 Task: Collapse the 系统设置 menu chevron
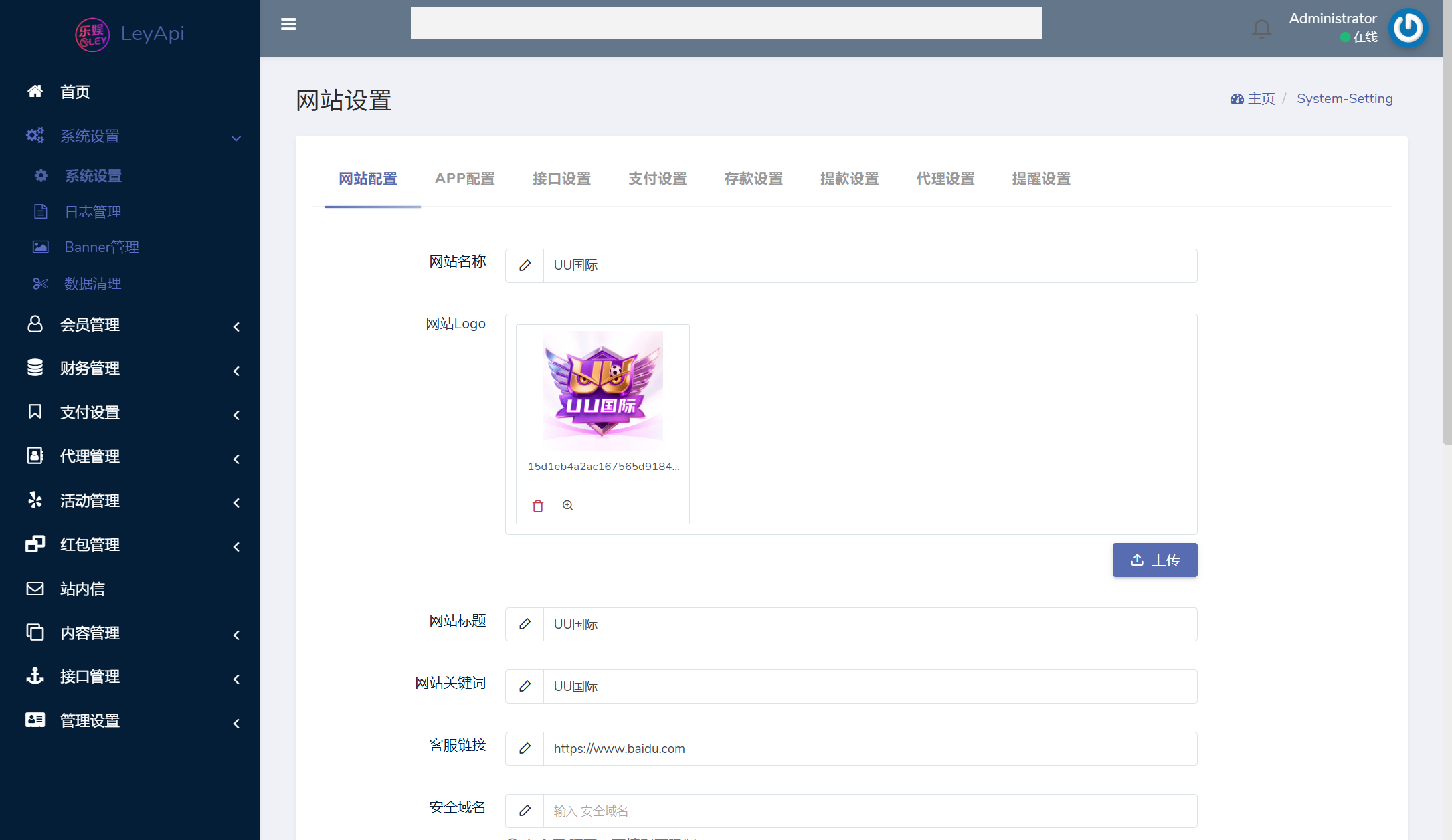click(x=236, y=138)
